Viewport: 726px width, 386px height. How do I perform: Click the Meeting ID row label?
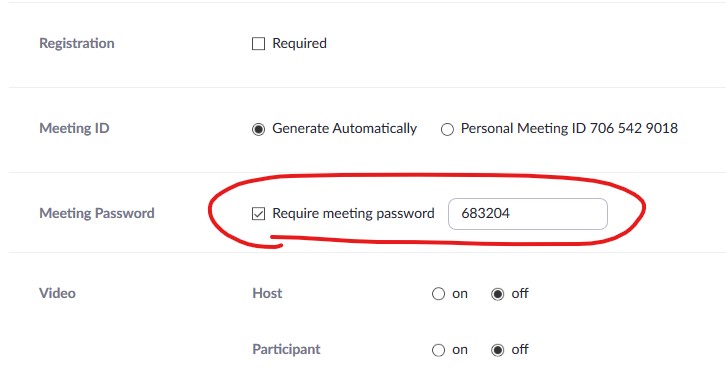(74, 128)
